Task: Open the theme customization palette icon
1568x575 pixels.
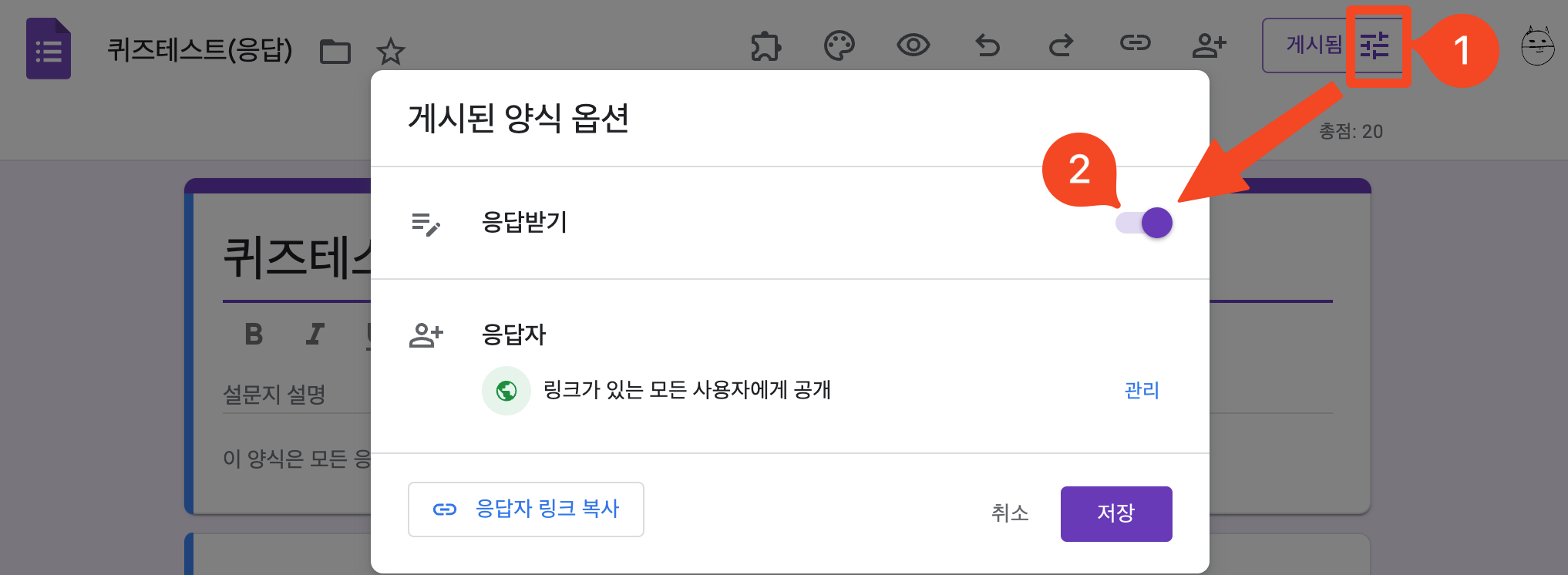Action: [840, 45]
